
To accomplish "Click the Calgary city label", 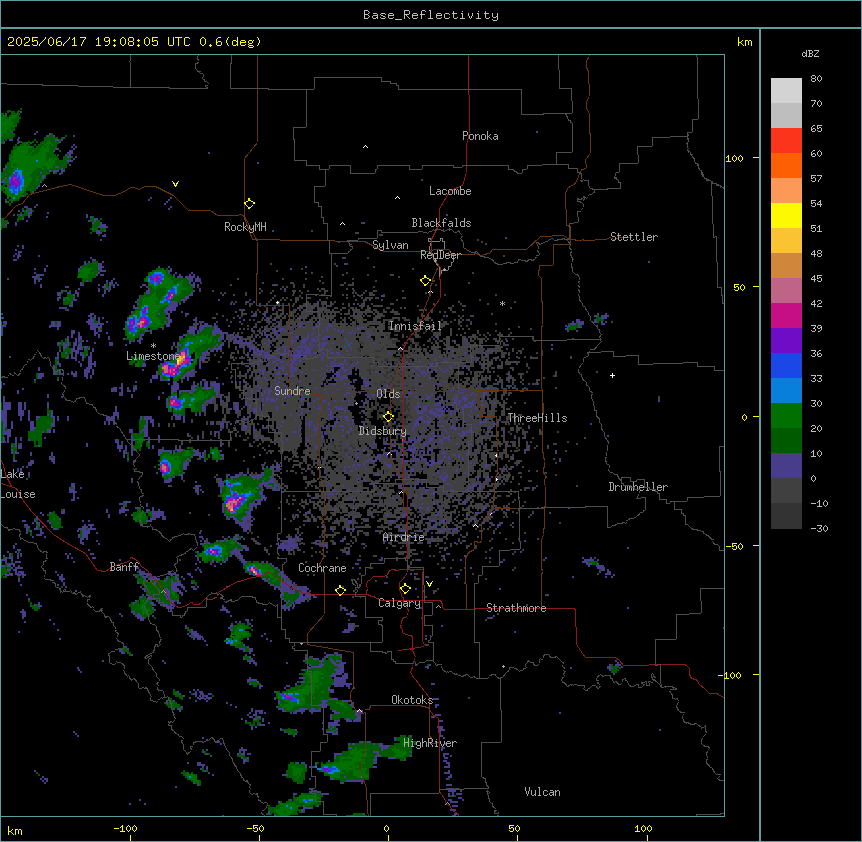I will pyautogui.click(x=400, y=603).
